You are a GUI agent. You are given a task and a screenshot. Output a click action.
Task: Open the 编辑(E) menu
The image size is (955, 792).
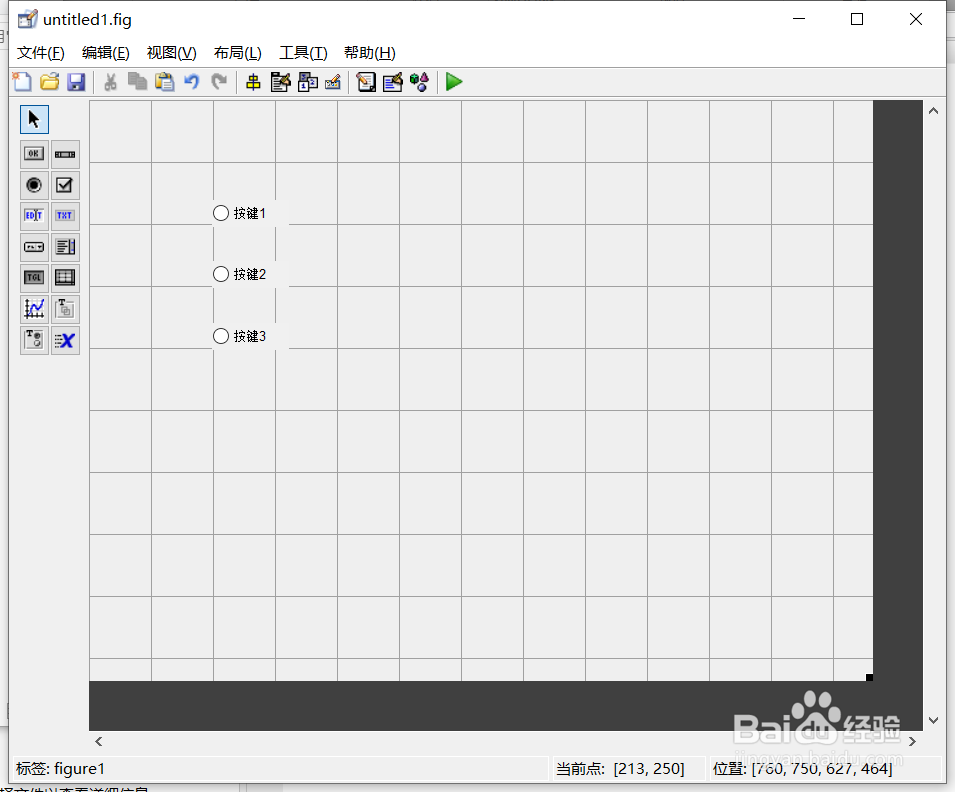106,53
